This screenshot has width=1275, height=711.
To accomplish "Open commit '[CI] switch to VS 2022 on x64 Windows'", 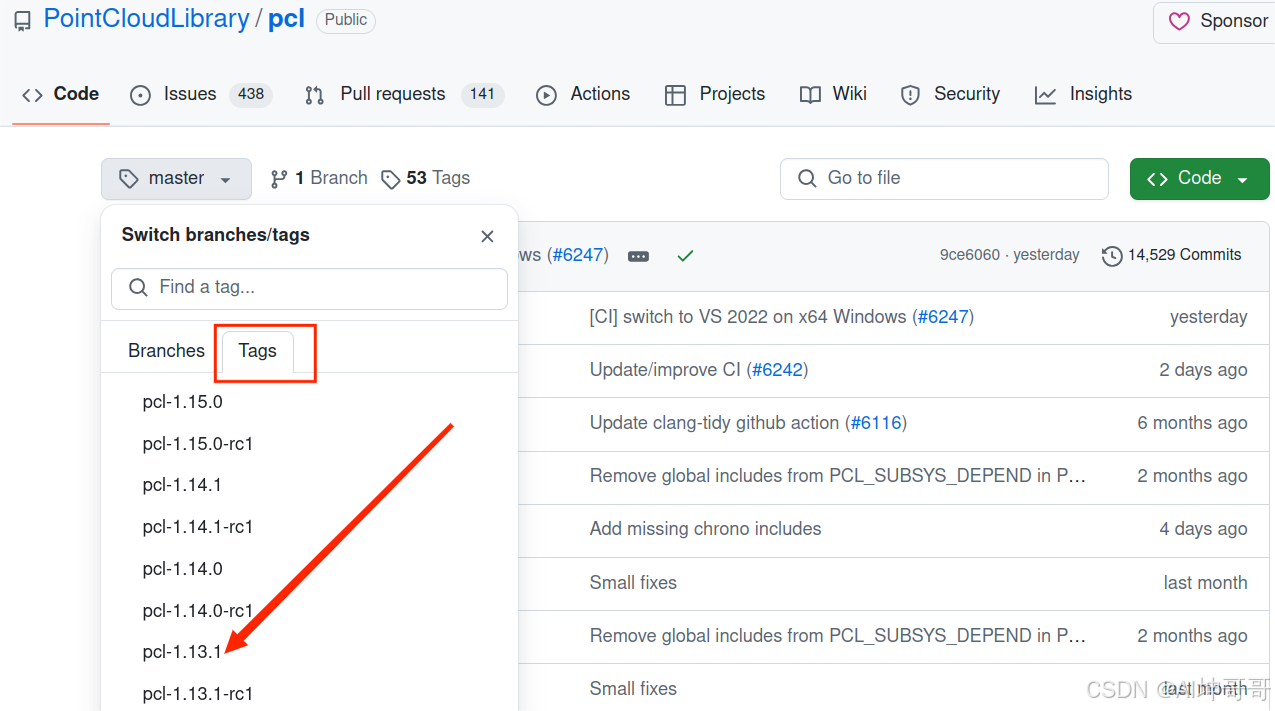I will pos(748,317).
